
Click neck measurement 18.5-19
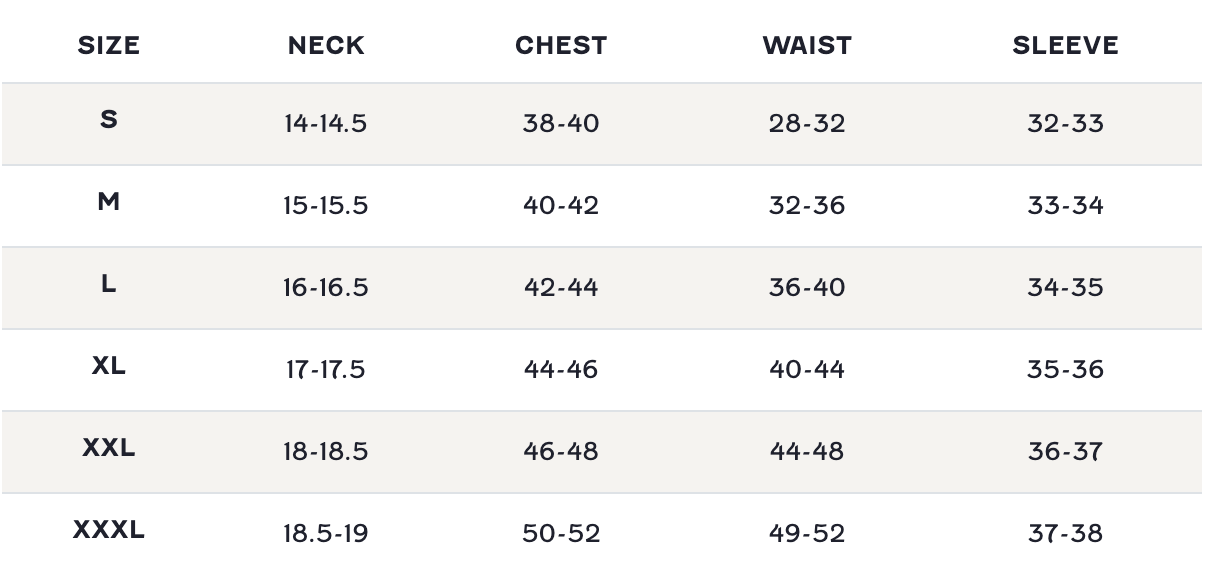pos(325,533)
